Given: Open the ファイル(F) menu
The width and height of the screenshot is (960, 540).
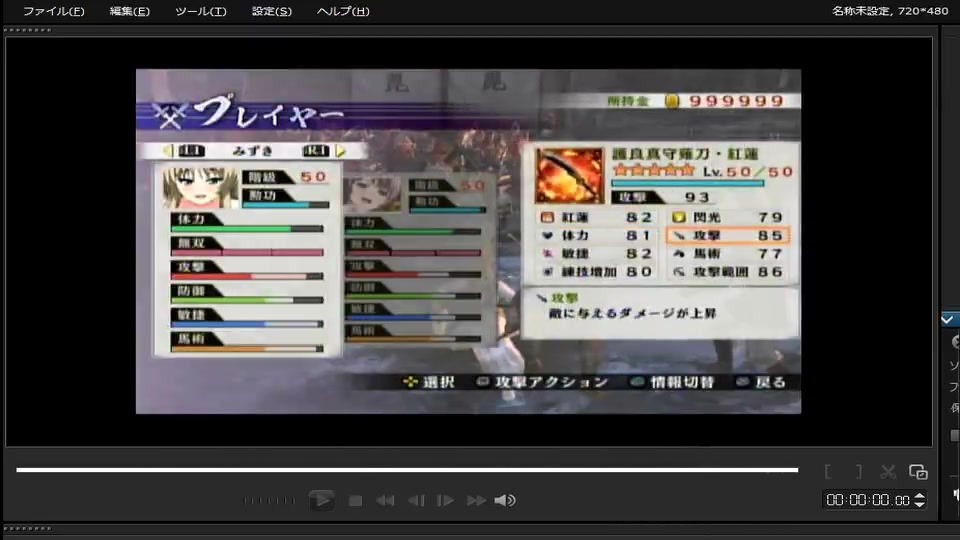Looking at the screenshot, I should click(54, 11).
